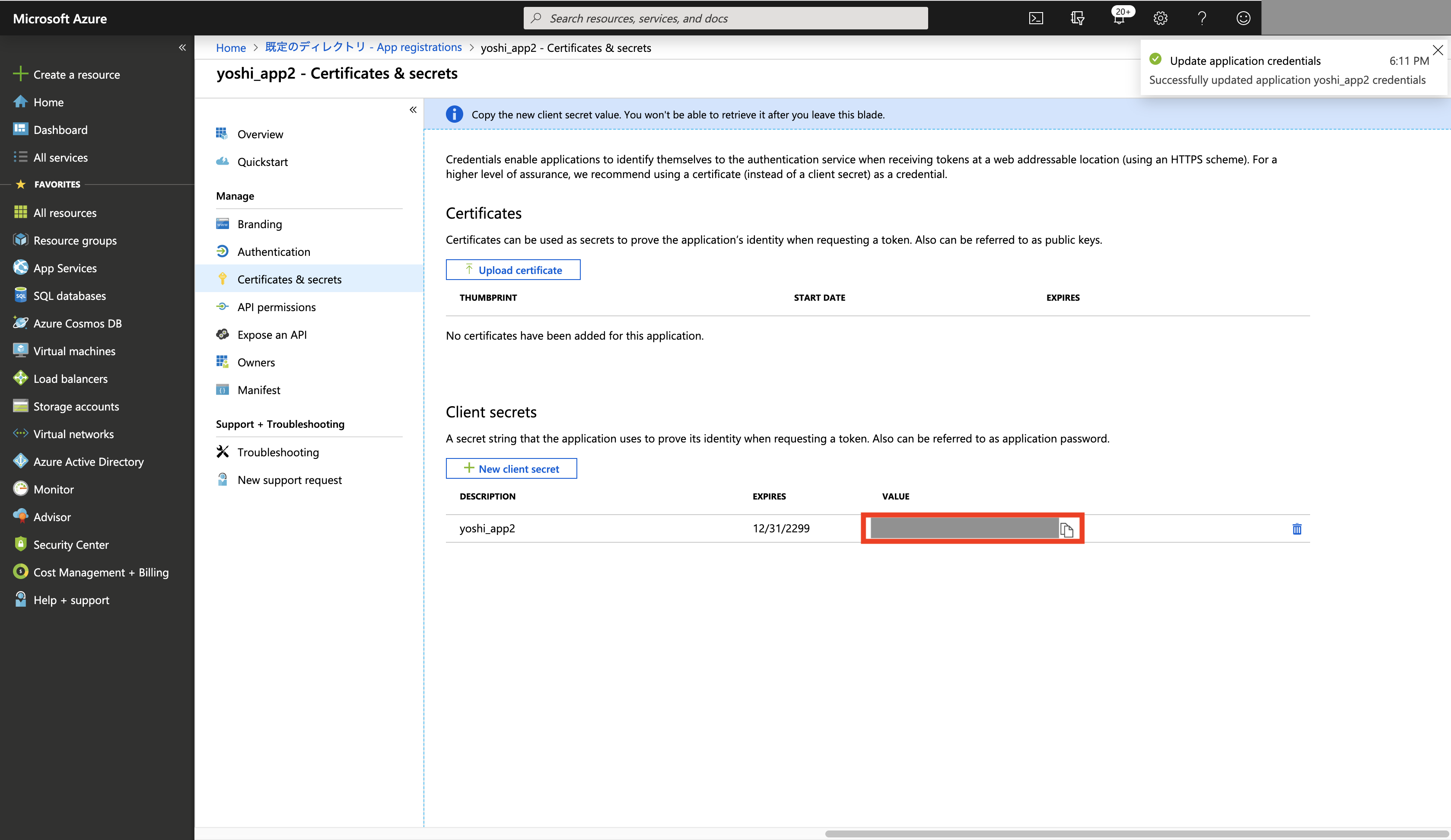Focus the Search resources, services, and docs field
The width and height of the screenshot is (1451, 840).
point(725,19)
